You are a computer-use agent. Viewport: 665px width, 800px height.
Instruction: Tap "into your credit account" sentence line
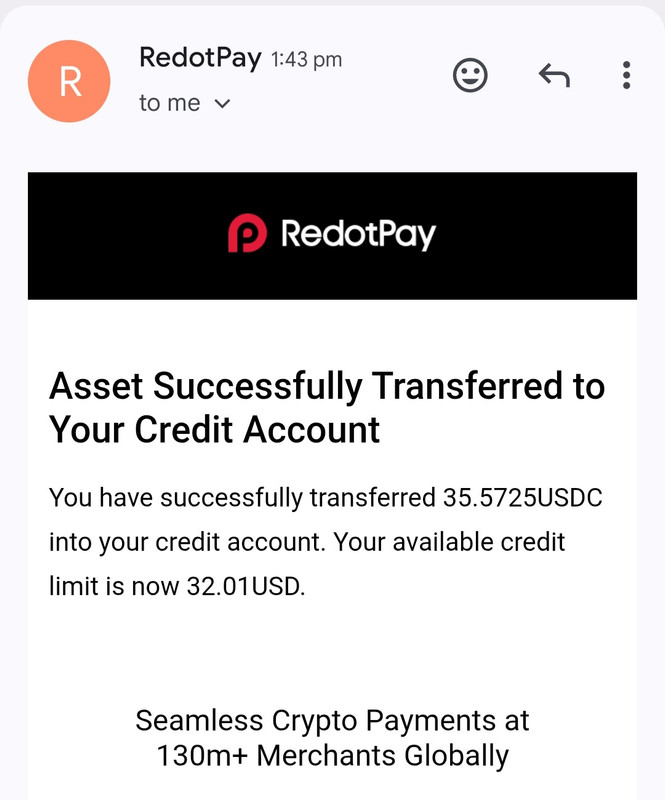[187, 542]
